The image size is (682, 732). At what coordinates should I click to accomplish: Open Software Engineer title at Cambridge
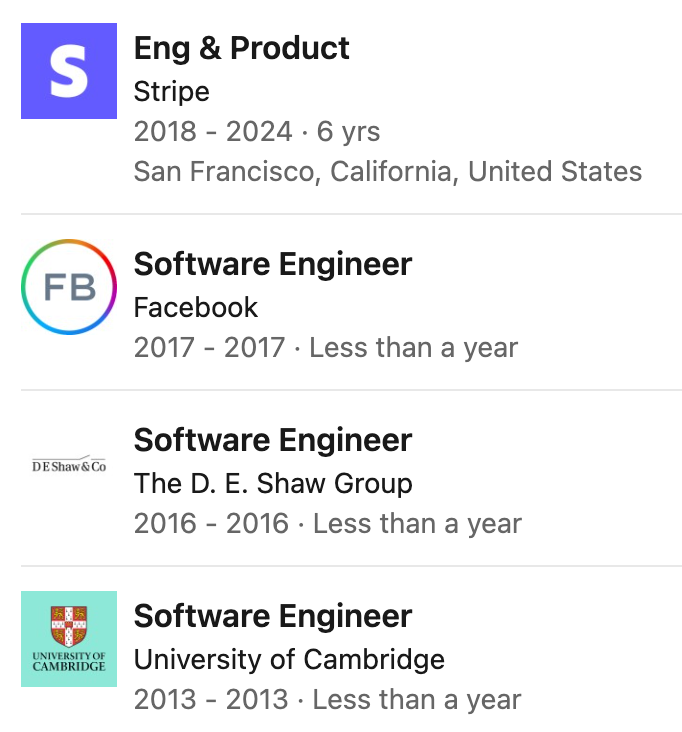273,616
